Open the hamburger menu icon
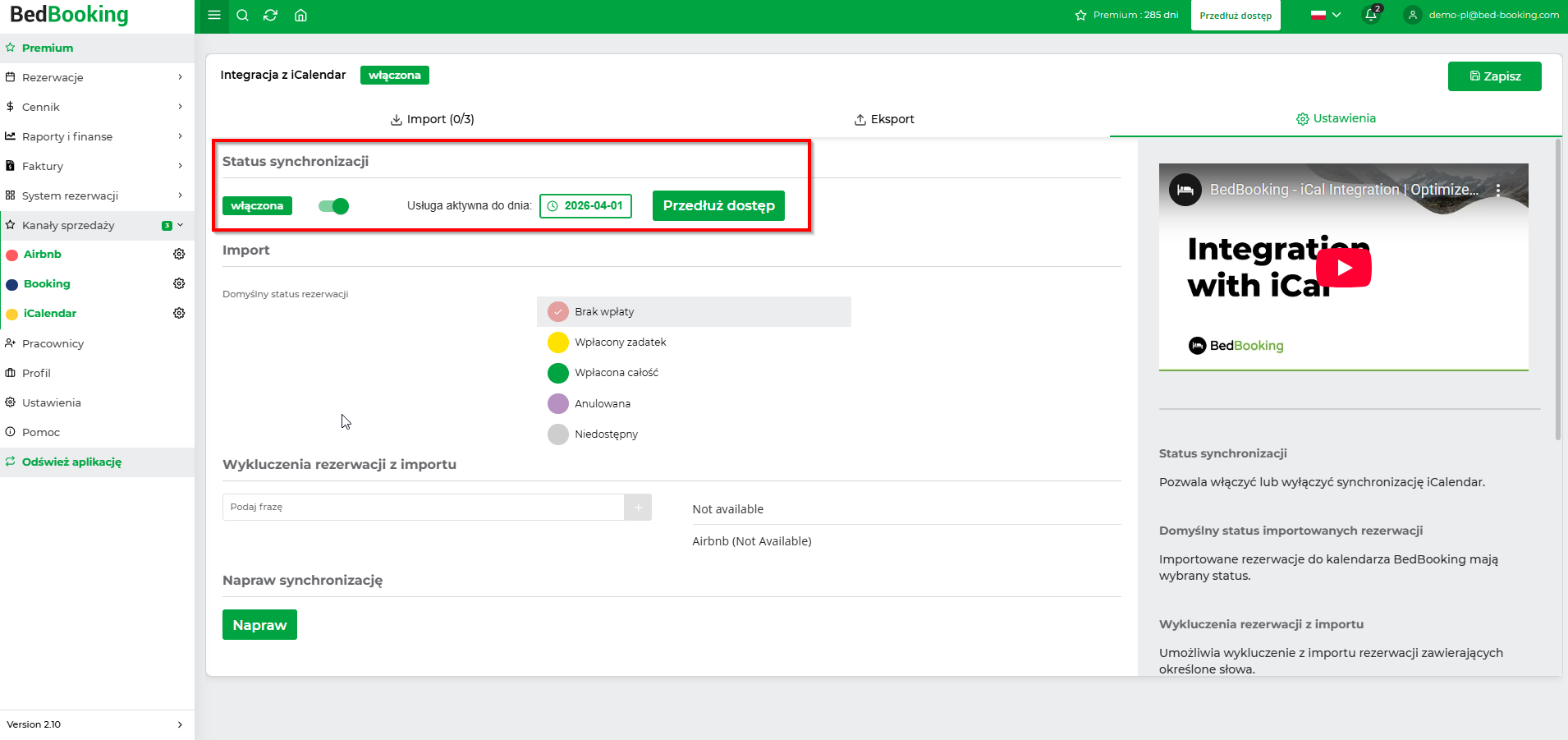 (x=214, y=15)
